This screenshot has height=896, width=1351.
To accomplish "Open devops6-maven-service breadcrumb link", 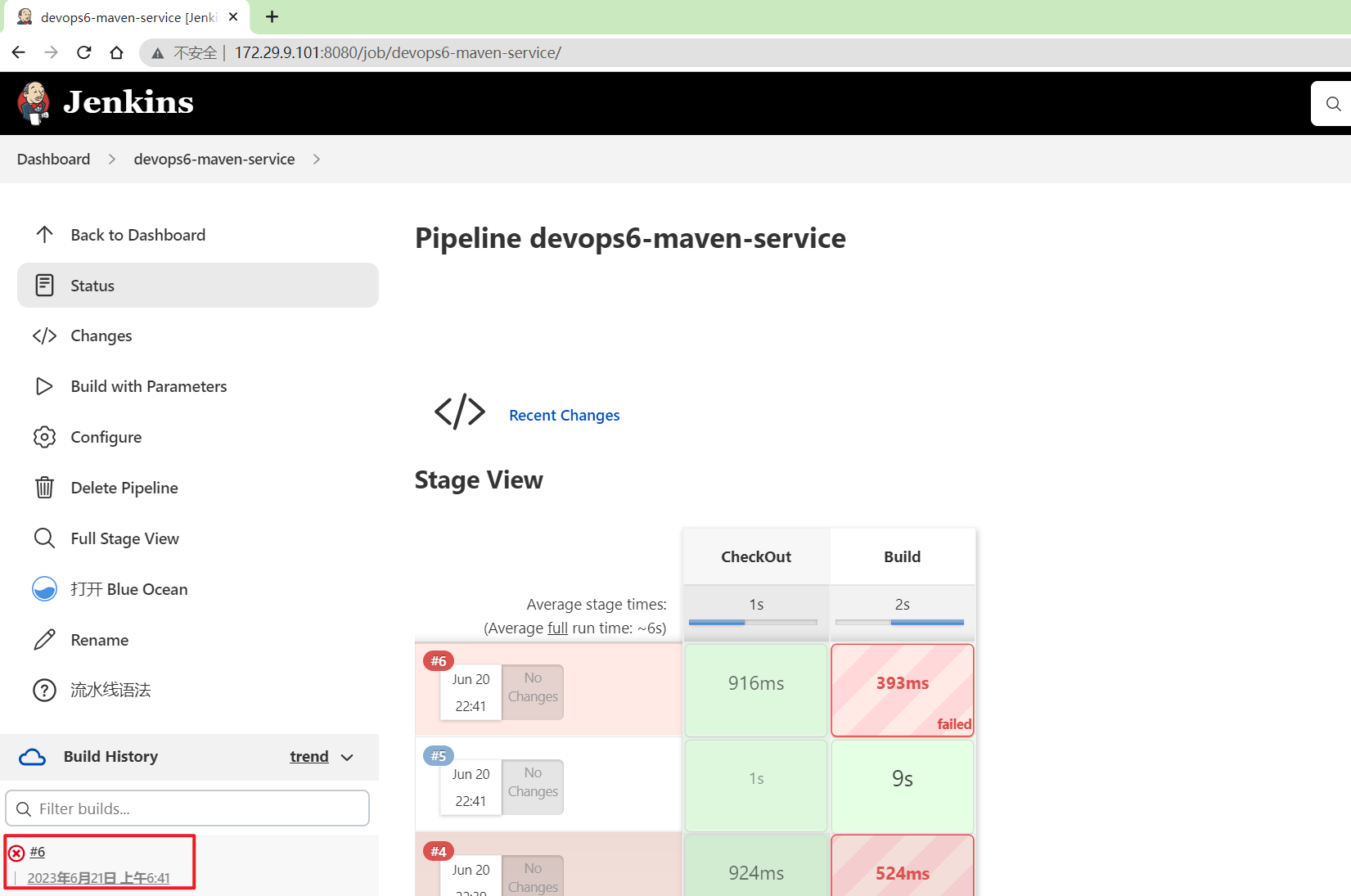I will (x=214, y=159).
